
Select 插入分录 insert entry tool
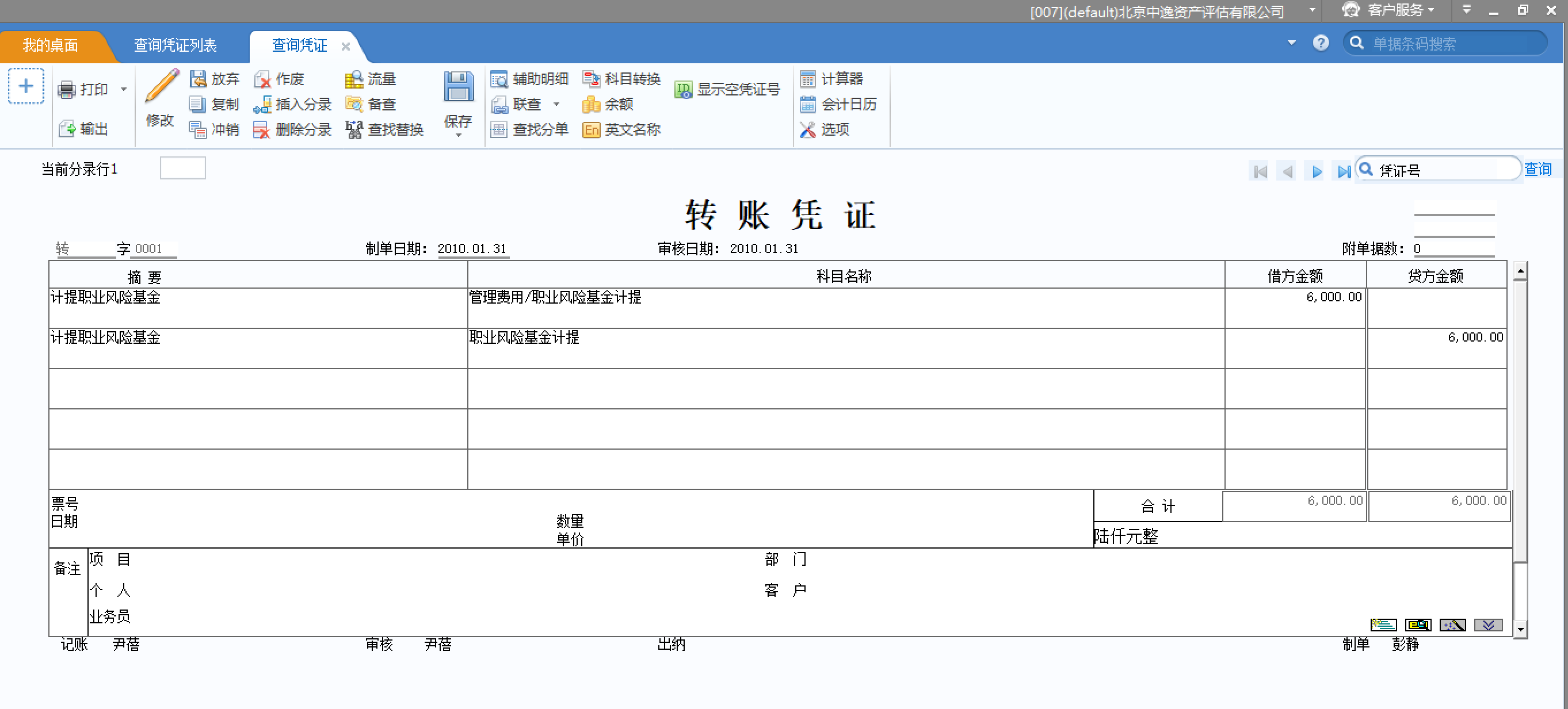[293, 104]
